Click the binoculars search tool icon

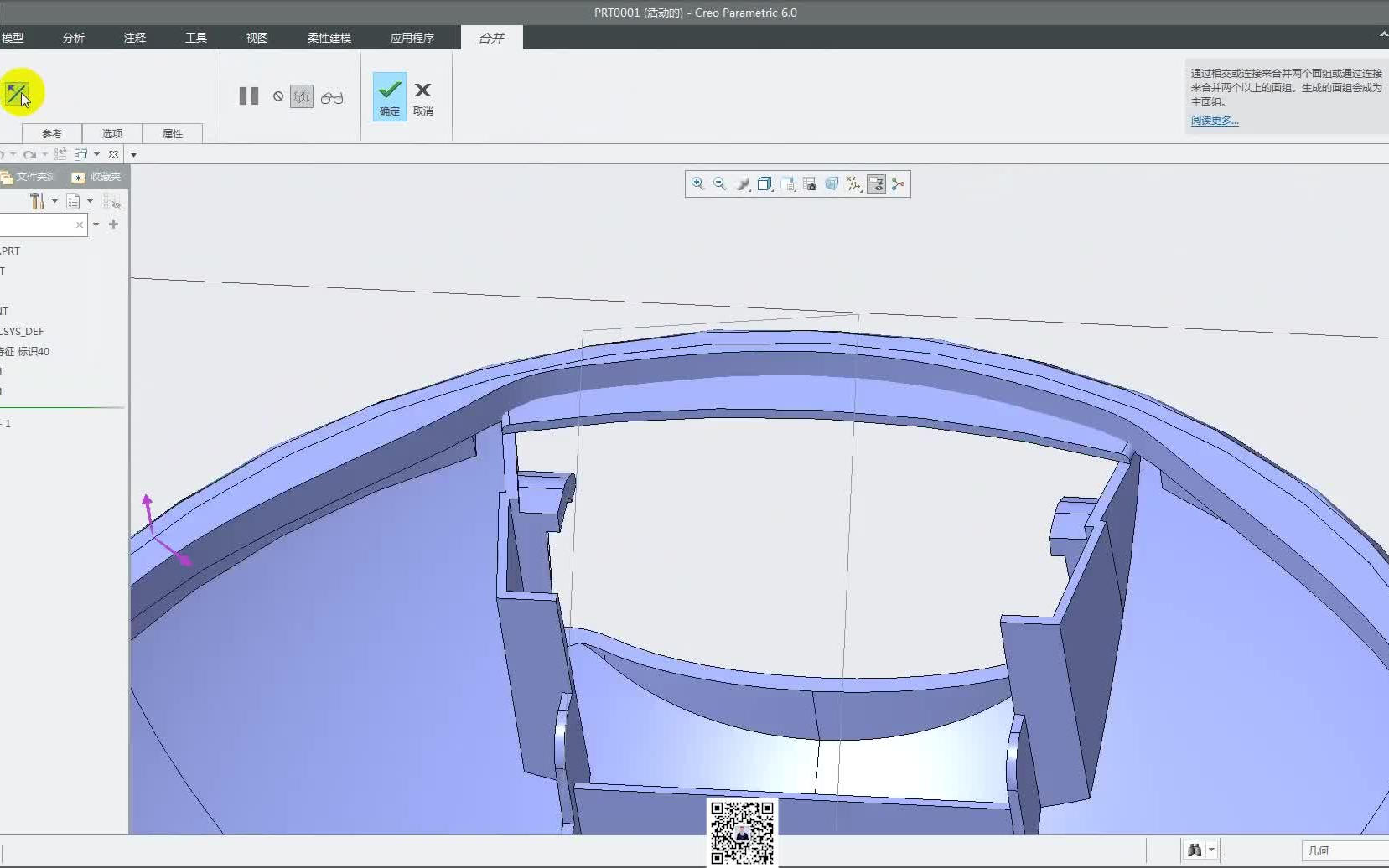1195,850
